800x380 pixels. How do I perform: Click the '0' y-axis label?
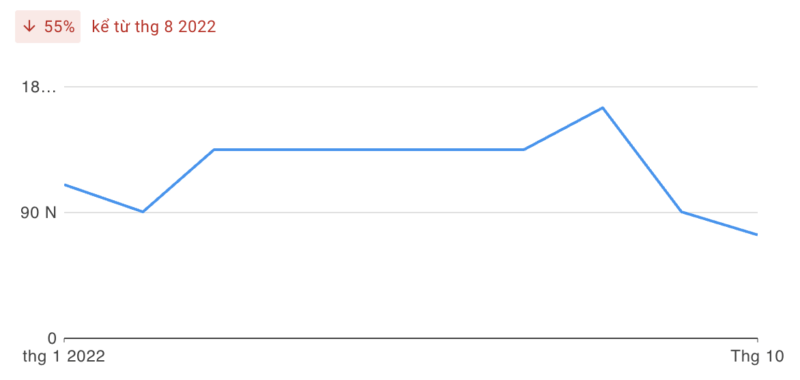(52, 338)
